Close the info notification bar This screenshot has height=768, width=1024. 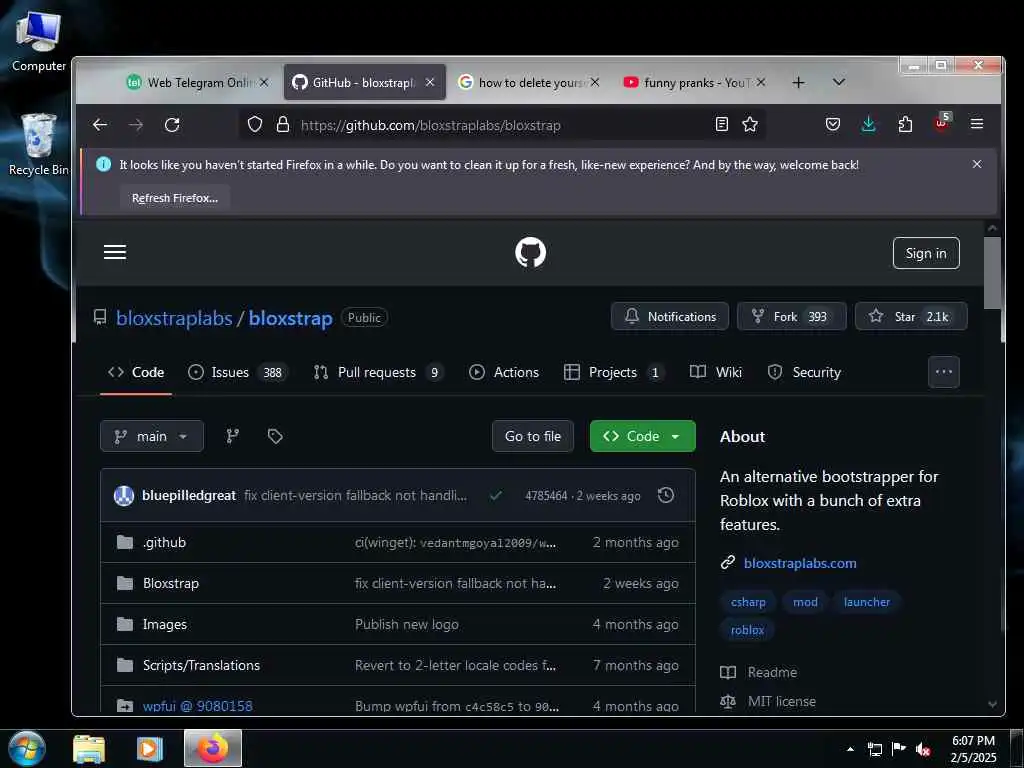(977, 164)
